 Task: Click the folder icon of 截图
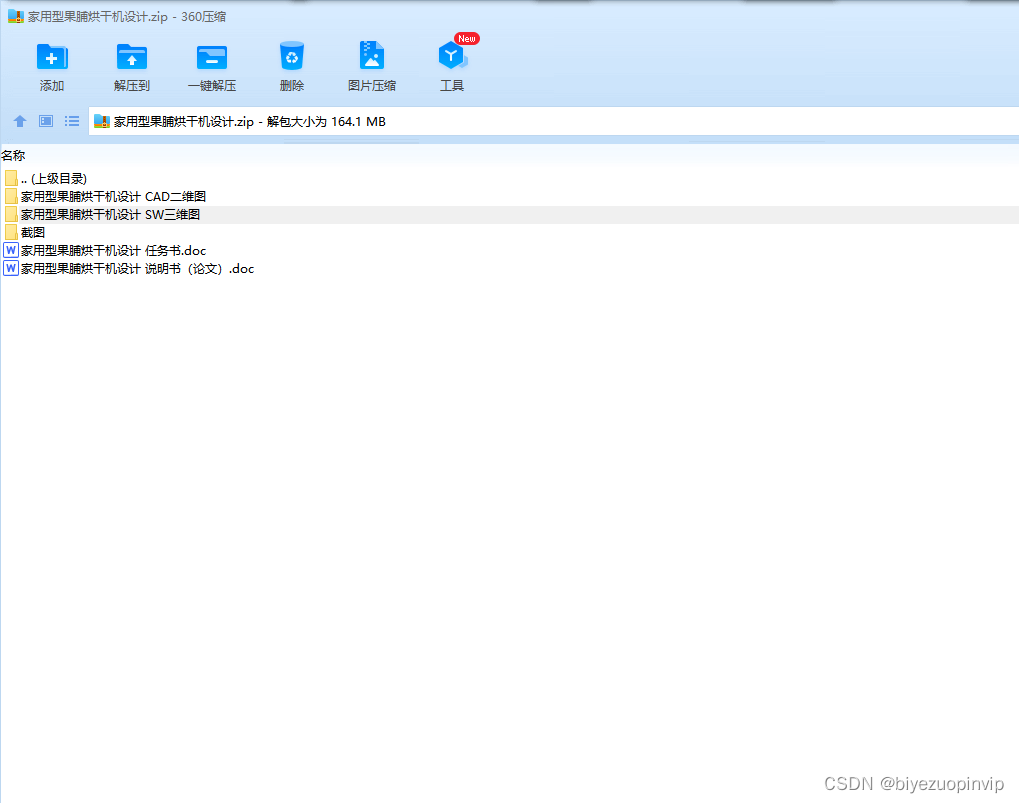pos(11,232)
